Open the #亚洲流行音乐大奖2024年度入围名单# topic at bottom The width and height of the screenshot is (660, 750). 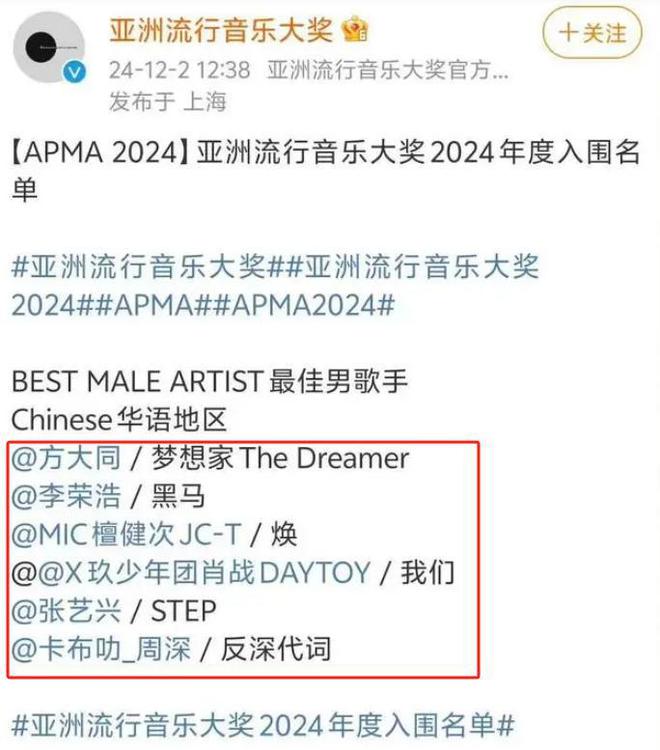[x=263, y=725]
